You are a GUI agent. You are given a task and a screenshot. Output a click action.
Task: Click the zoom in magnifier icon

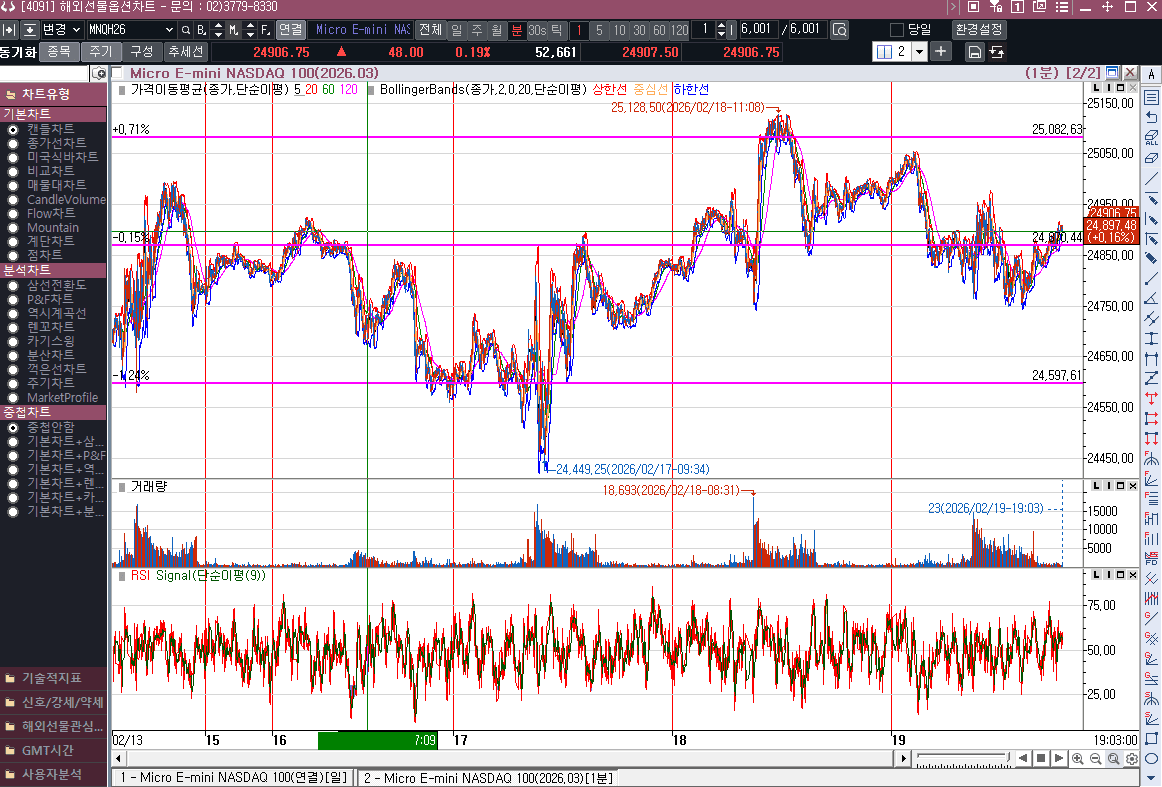pyautogui.click(x=1078, y=759)
